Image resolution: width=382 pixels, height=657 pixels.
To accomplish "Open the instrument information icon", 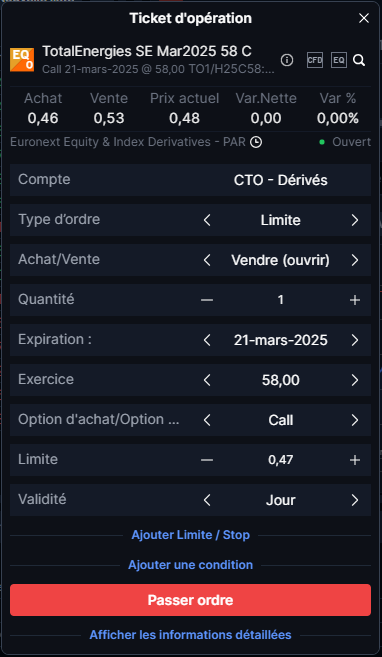I will point(287,60).
